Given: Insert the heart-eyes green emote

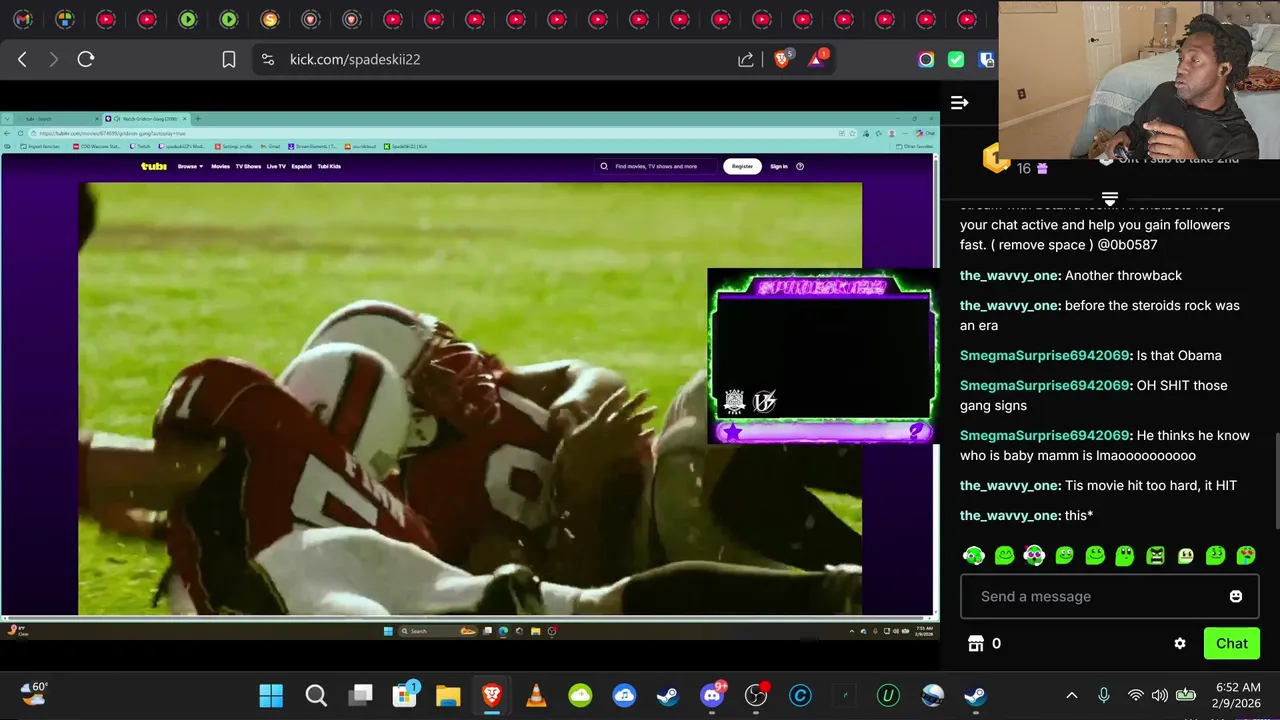Looking at the screenshot, I should click(1246, 555).
